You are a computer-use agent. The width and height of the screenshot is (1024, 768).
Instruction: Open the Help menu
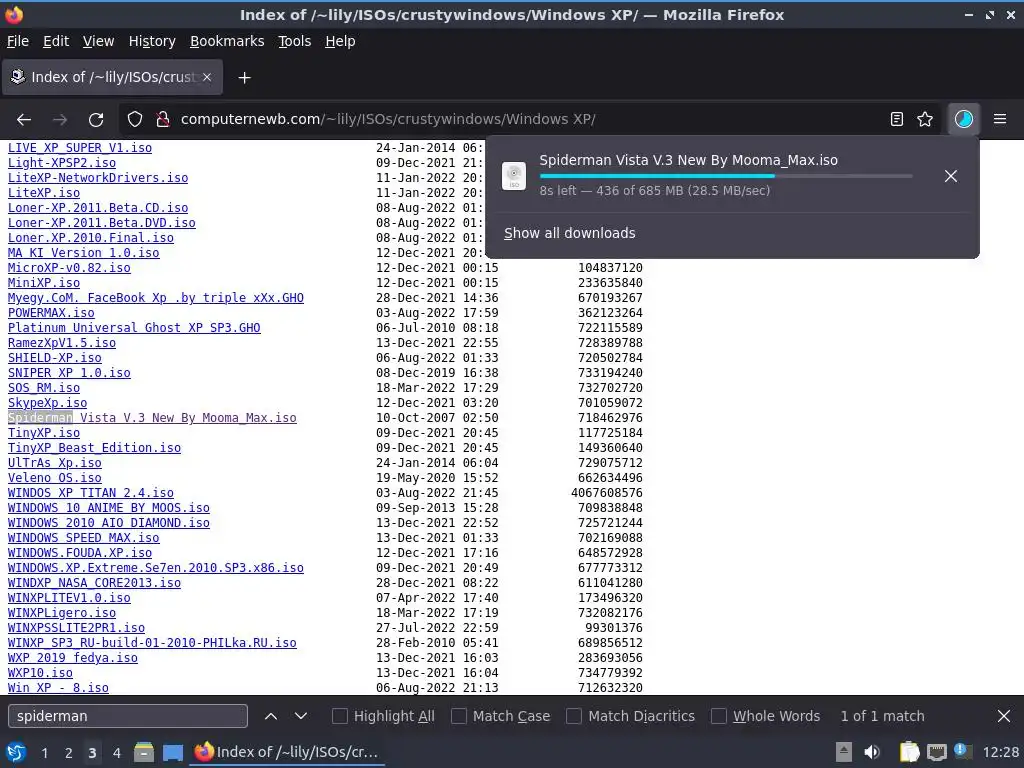tap(340, 41)
